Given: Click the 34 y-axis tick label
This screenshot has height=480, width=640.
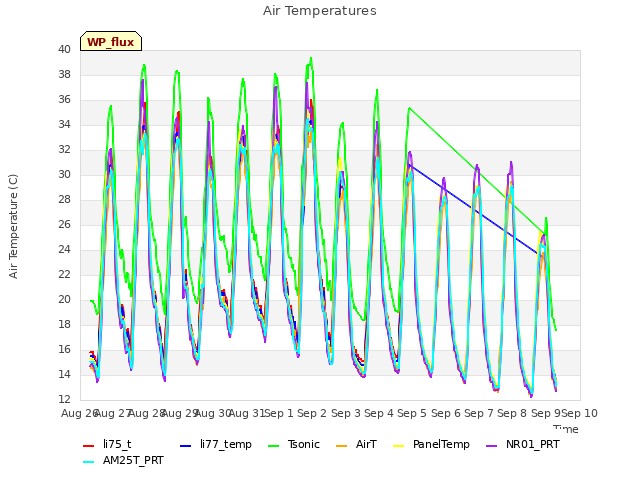Looking at the screenshot, I should (x=64, y=124).
